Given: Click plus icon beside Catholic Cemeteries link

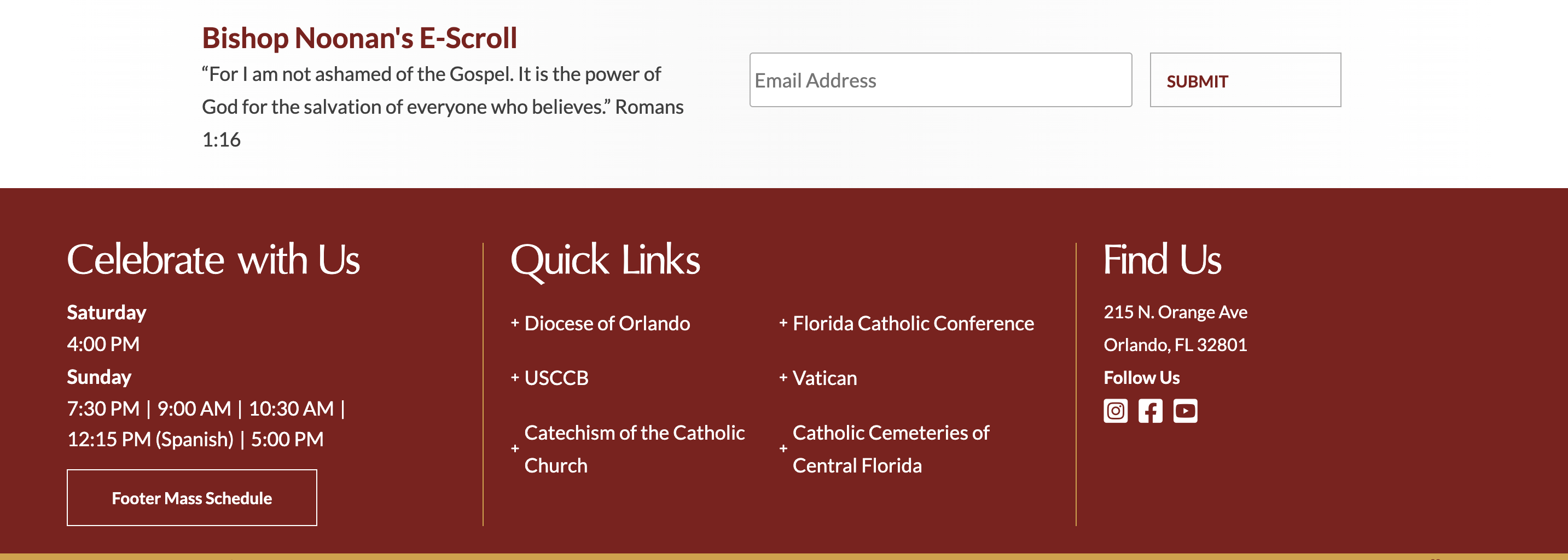Looking at the screenshot, I should [783, 448].
